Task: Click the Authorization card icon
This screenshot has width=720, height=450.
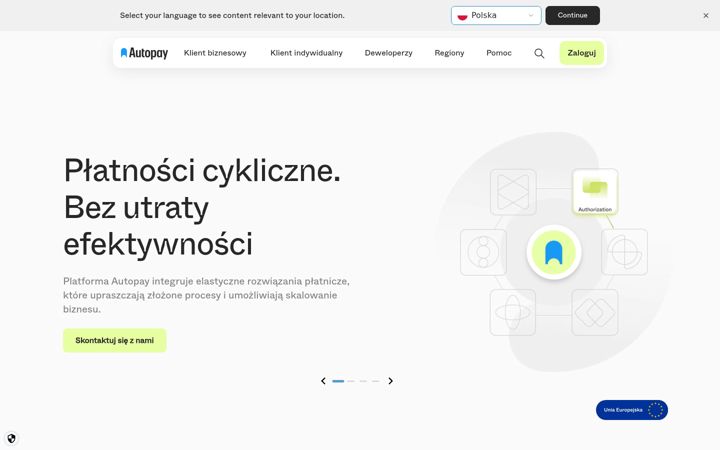Action: [595, 191]
